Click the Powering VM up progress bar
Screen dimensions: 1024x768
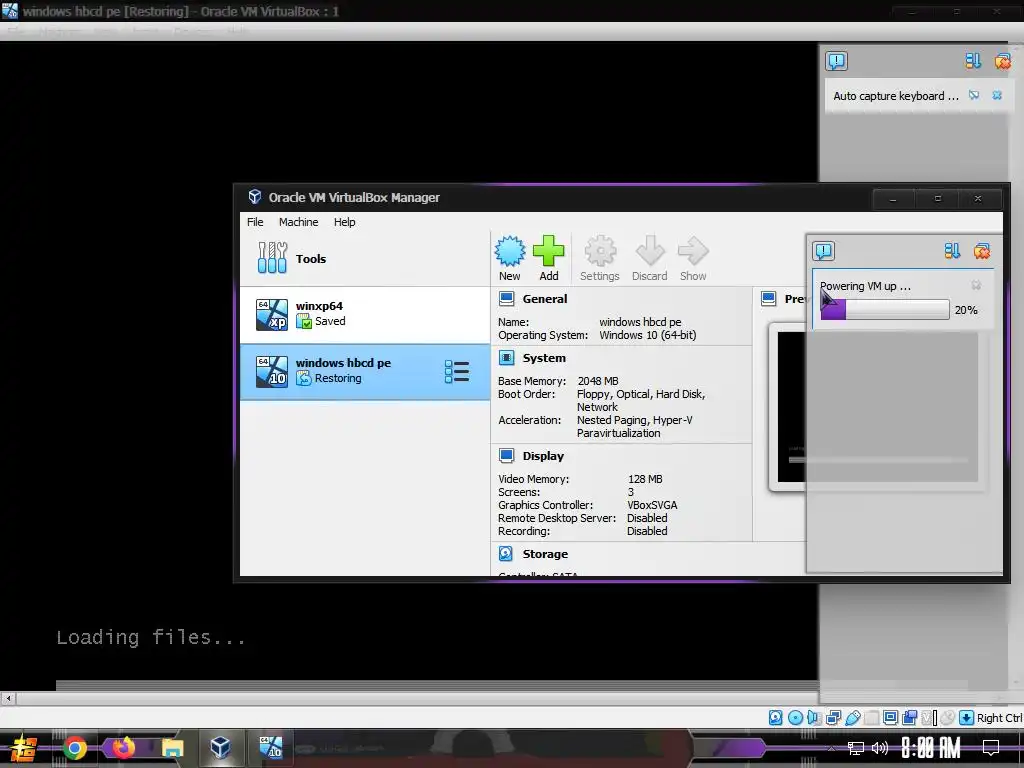pyautogui.click(x=884, y=310)
